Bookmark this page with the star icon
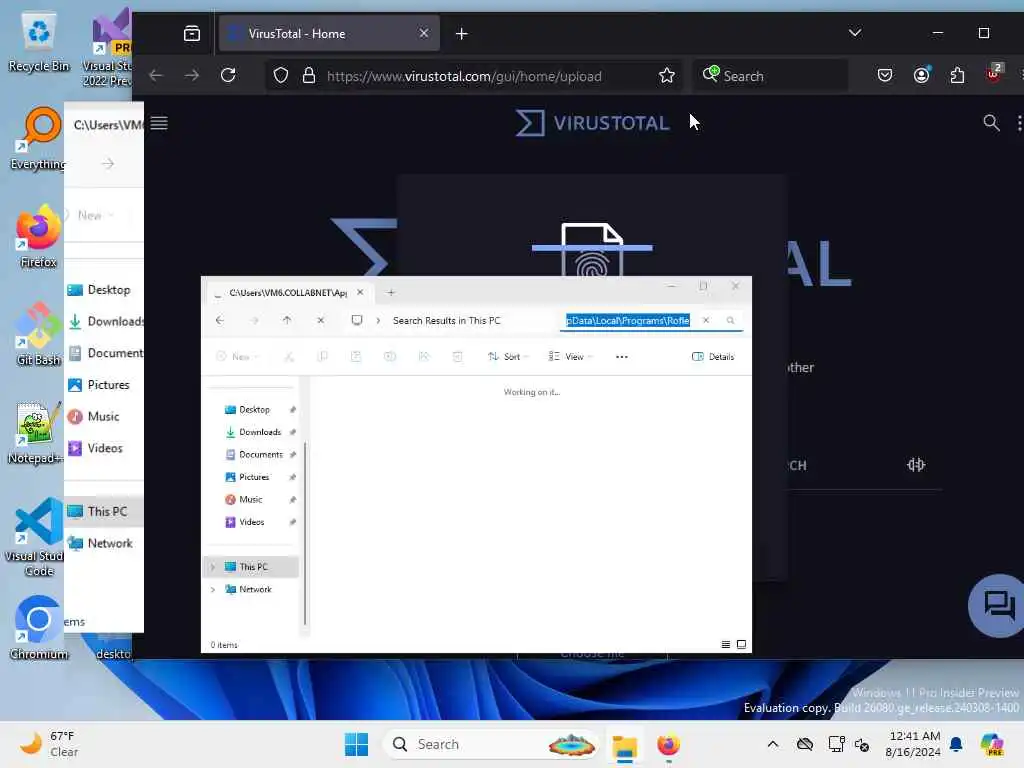Viewport: 1024px width, 768px height. pos(666,76)
